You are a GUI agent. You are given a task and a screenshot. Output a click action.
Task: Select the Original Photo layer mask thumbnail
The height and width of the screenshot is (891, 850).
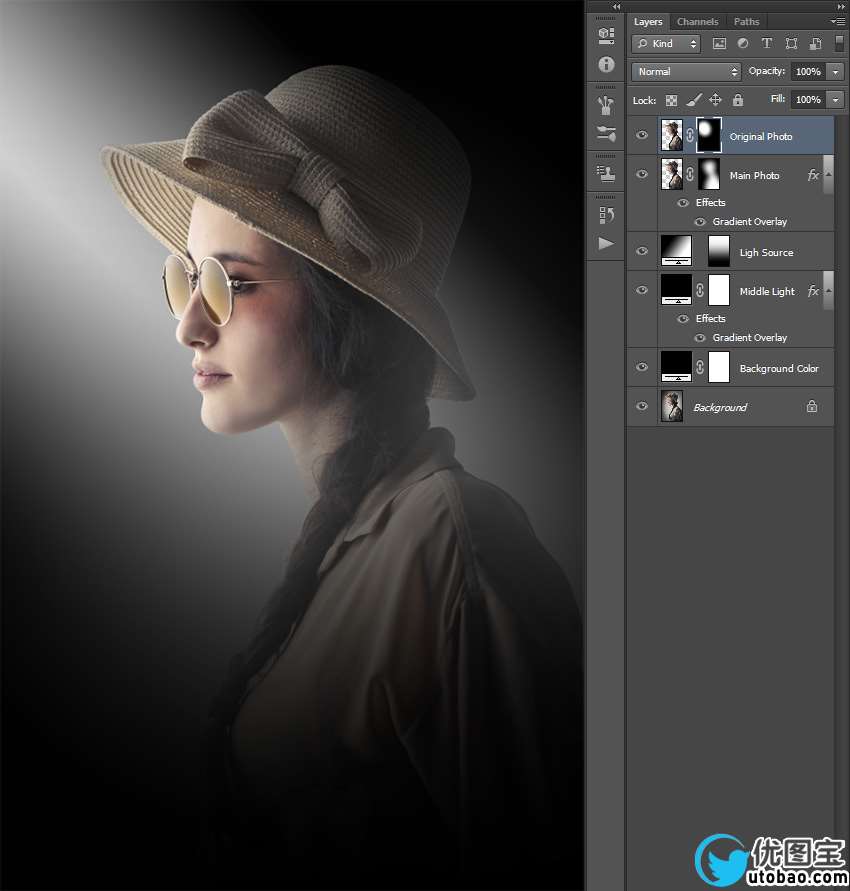click(709, 135)
